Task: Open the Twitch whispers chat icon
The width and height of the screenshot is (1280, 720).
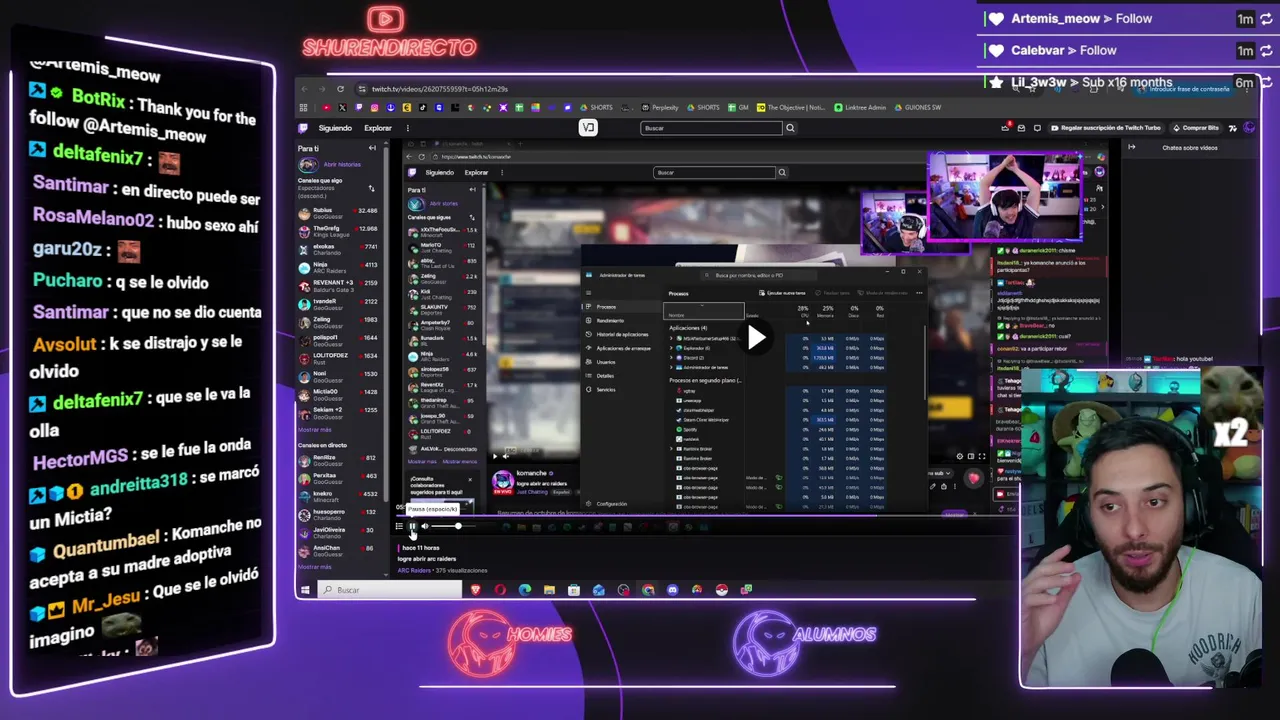Action: pos(1037,128)
